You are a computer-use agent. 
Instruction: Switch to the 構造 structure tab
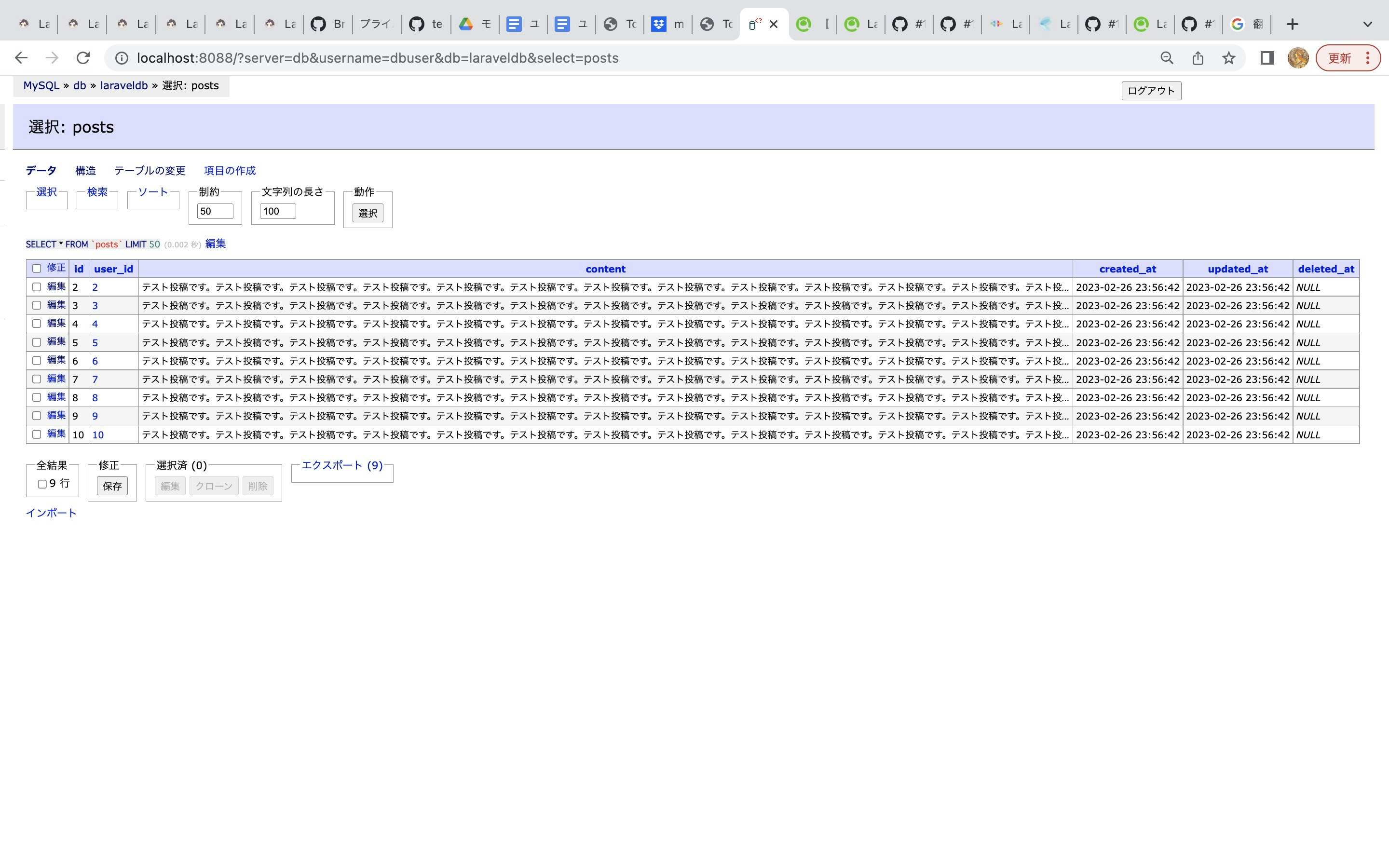tap(85, 171)
